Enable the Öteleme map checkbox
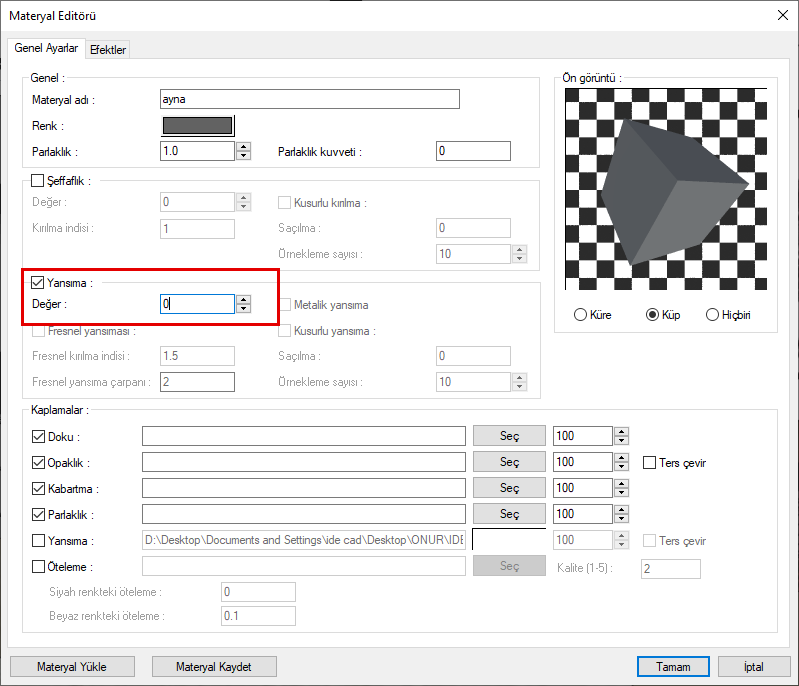This screenshot has width=799, height=686. (x=39, y=566)
